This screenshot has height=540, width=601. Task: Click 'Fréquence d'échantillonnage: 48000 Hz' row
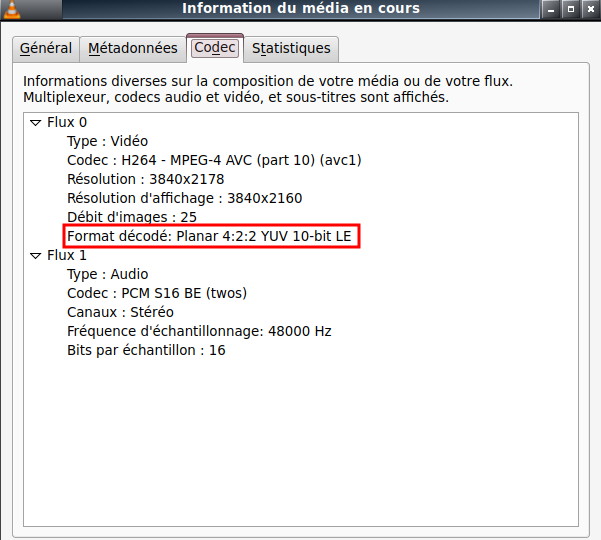point(199,331)
